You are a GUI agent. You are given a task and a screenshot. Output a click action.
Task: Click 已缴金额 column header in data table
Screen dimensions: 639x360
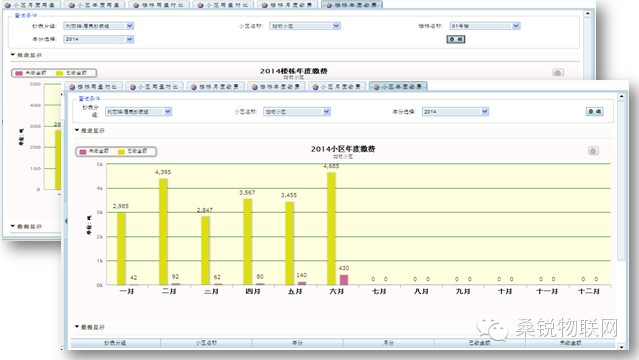coord(480,343)
